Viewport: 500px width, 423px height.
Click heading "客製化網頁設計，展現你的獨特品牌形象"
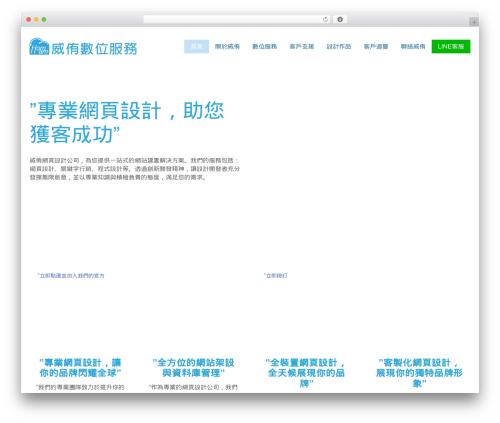pyautogui.click(x=419, y=373)
